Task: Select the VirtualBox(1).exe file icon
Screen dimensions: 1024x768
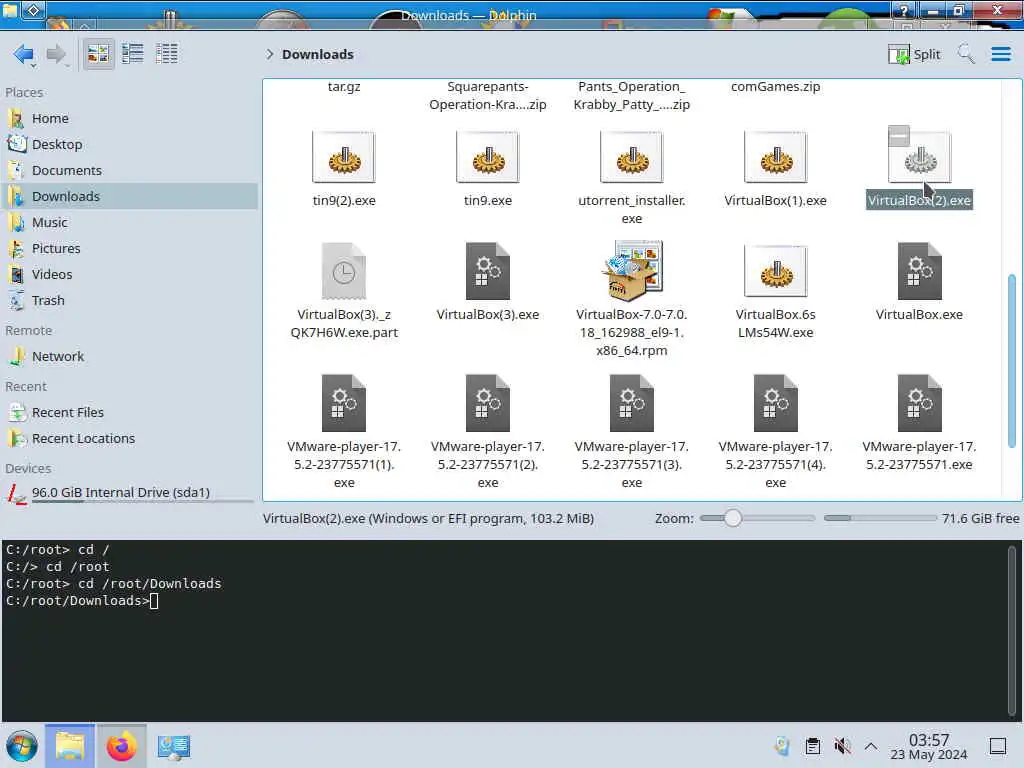Action: (x=775, y=157)
